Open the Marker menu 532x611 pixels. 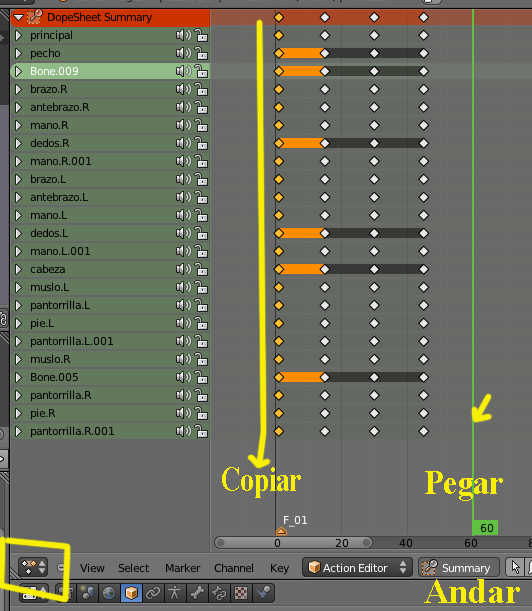coord(182,568)
